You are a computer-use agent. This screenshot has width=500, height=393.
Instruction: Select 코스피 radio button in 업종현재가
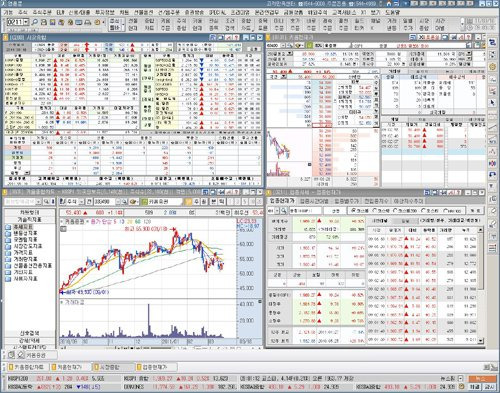pyautogui.click(x=353, y=211)
